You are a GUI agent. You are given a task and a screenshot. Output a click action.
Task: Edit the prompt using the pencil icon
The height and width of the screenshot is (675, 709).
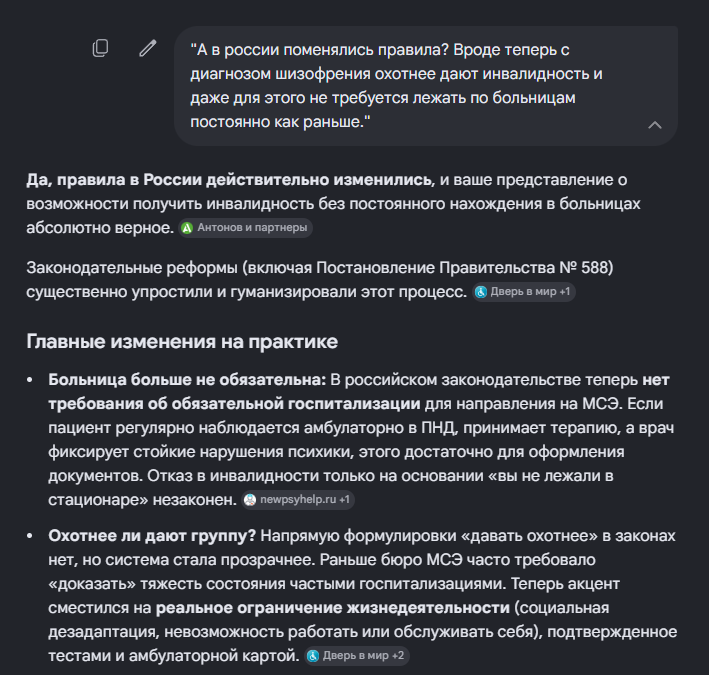(x=148, y=48)
